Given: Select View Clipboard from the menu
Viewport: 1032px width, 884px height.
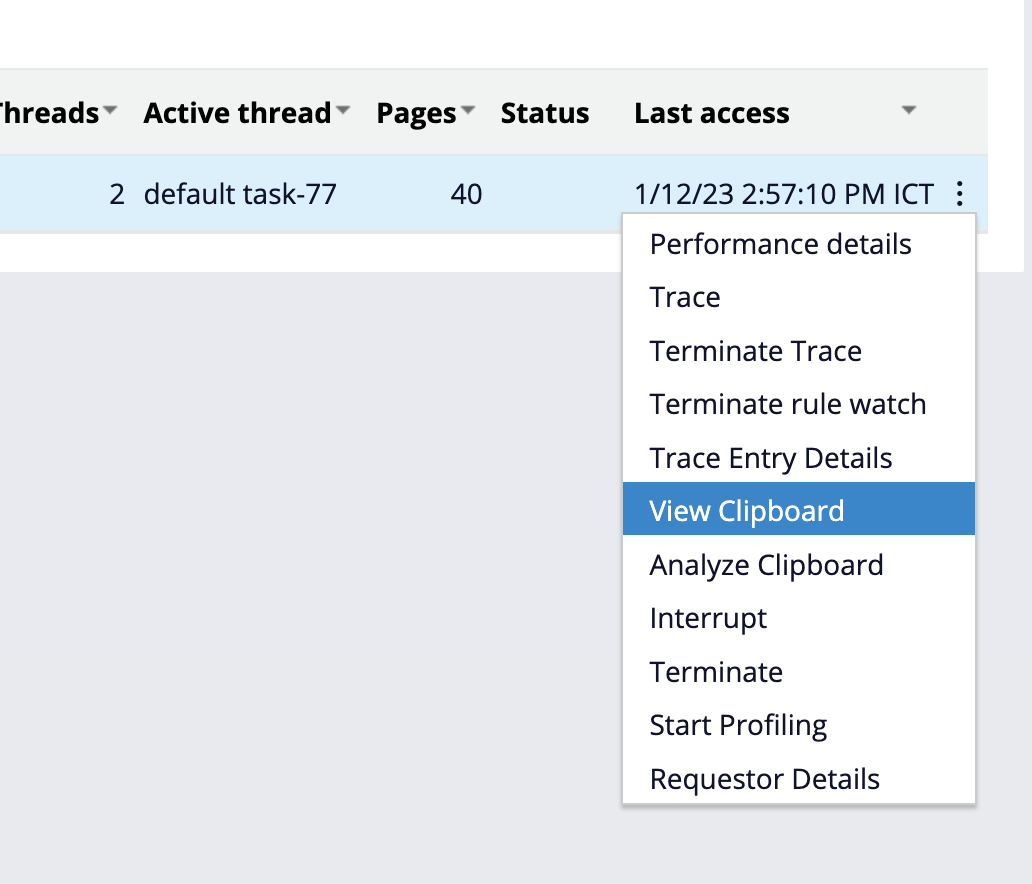Looking at the screenshot, I should point(745,510).
